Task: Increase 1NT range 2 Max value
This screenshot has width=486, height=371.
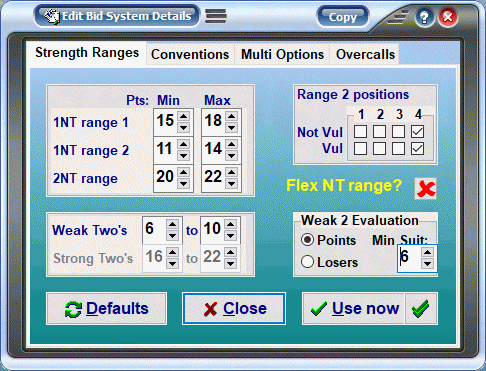Action: [231, 144]
